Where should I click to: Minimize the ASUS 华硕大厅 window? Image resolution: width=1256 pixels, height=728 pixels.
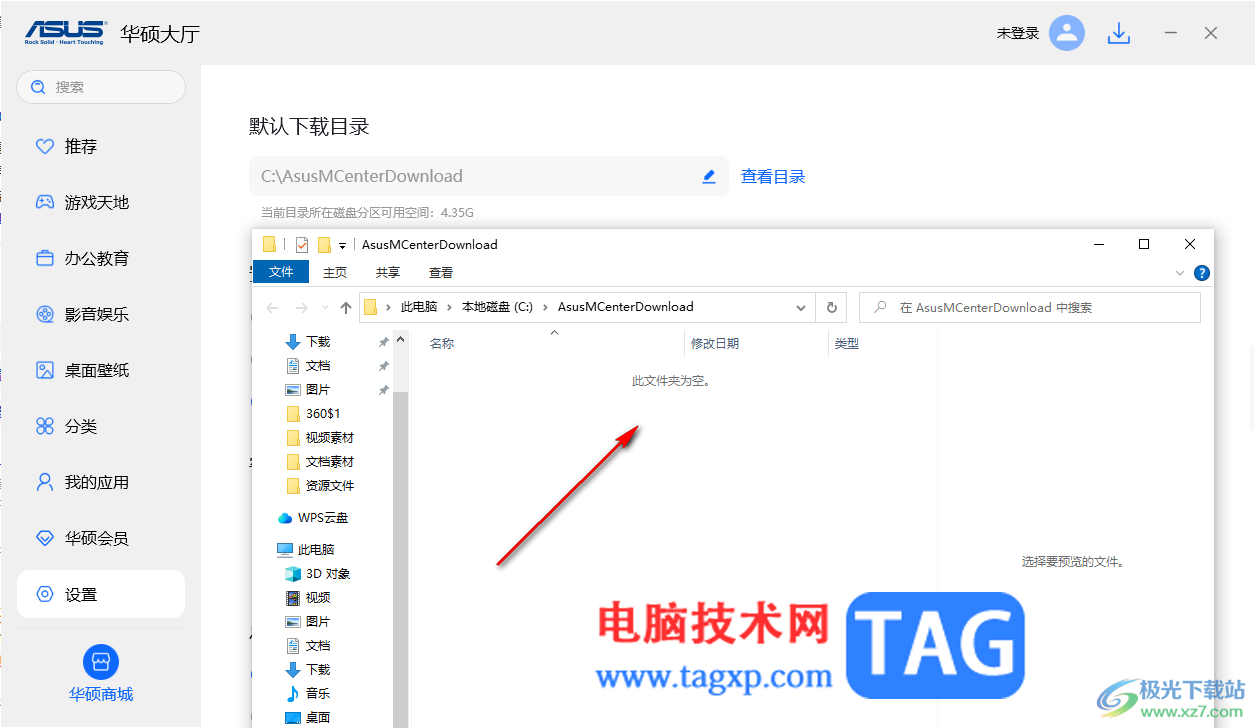pos(1170,33)
